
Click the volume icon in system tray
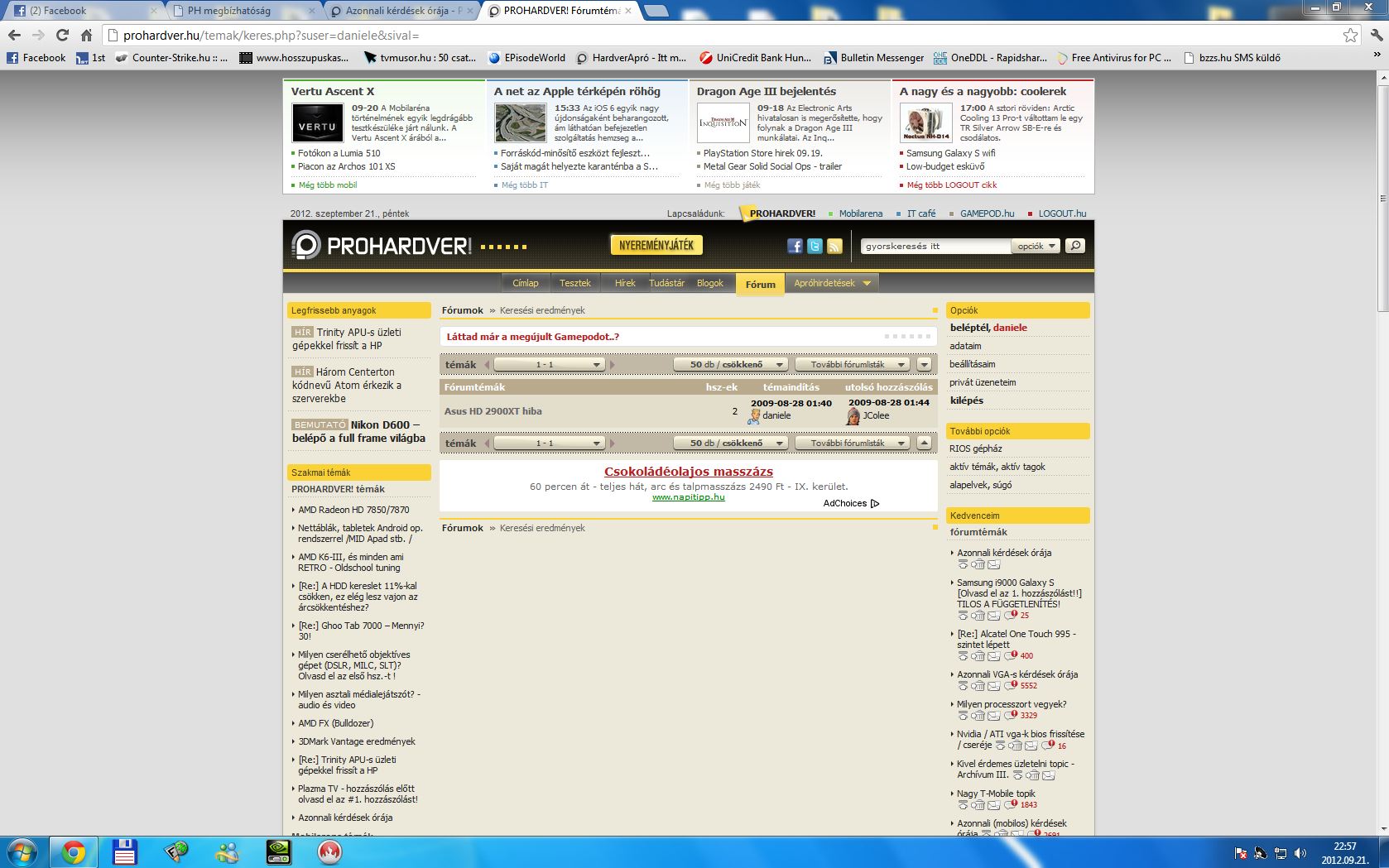tap(1300, 853)
